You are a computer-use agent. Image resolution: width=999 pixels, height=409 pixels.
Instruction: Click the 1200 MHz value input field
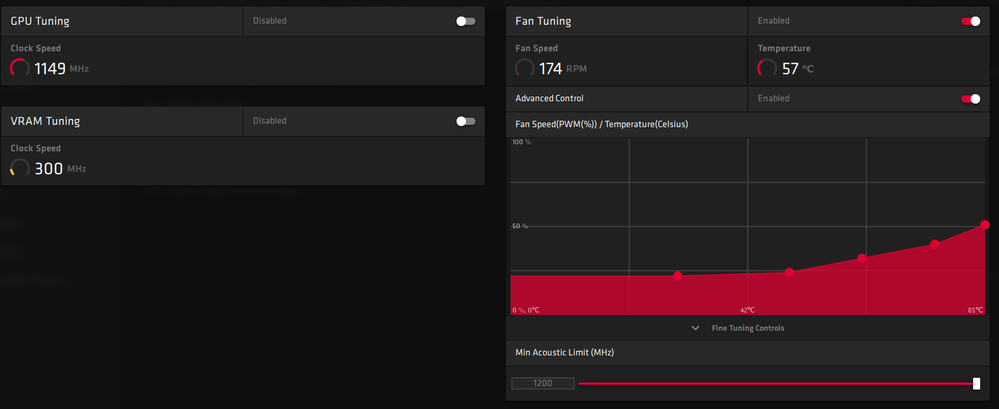[x=543, y=384]
